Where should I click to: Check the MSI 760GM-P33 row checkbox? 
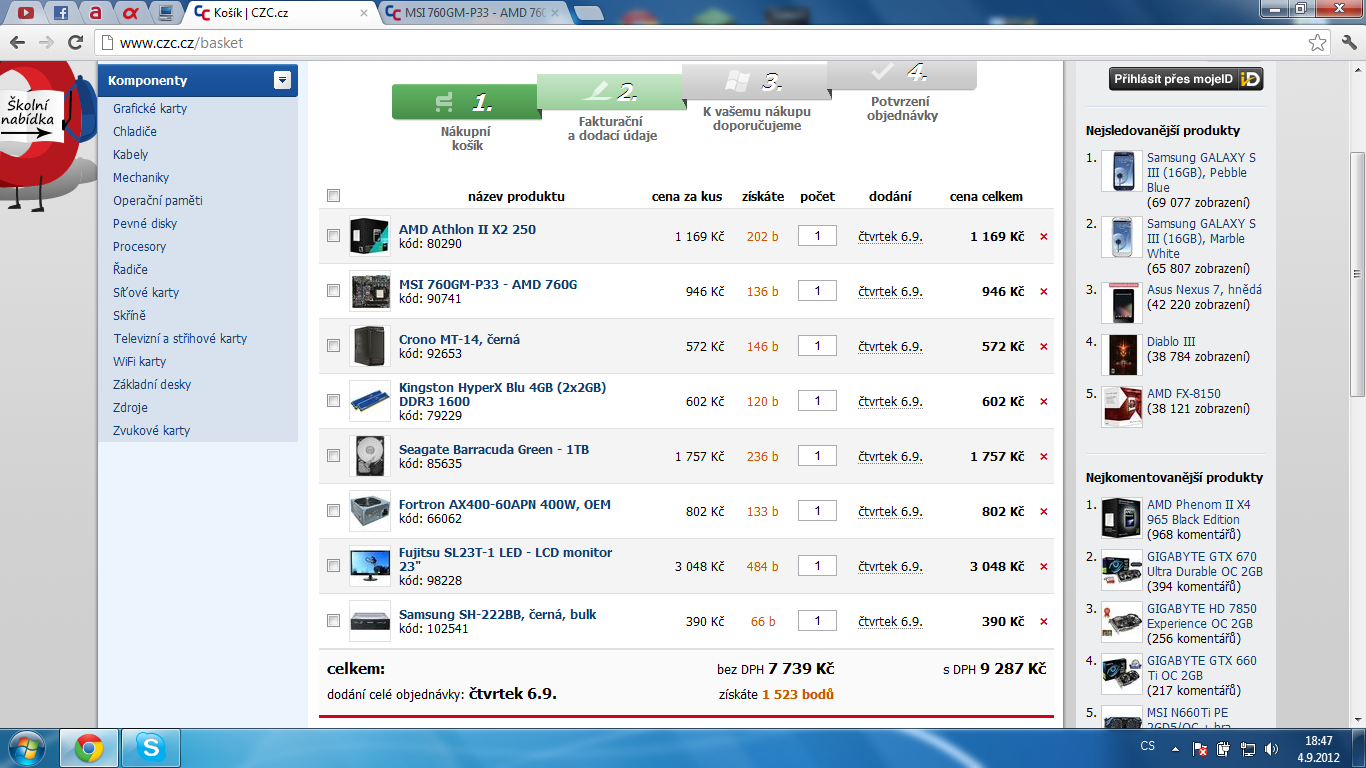333,291
